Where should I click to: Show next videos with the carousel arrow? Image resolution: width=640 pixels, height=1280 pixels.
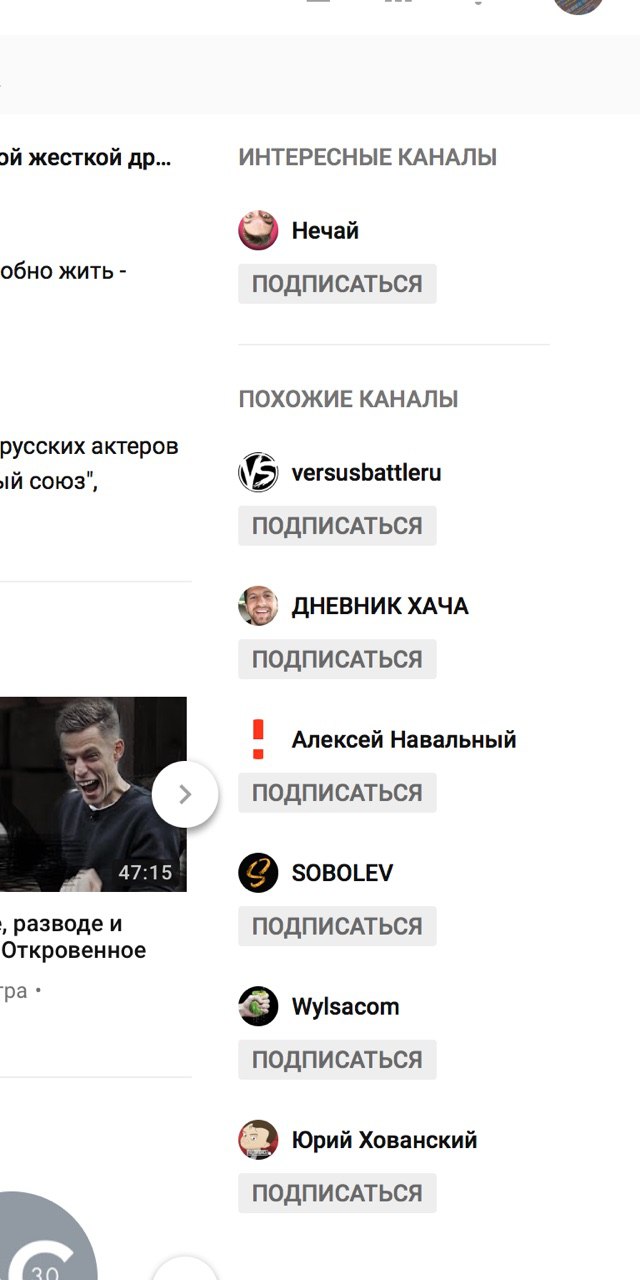(x=185, y=794)
